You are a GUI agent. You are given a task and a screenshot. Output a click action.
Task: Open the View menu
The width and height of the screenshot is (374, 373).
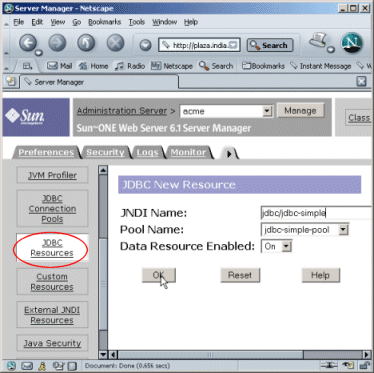pyautogui.click(x=58, y=22)
